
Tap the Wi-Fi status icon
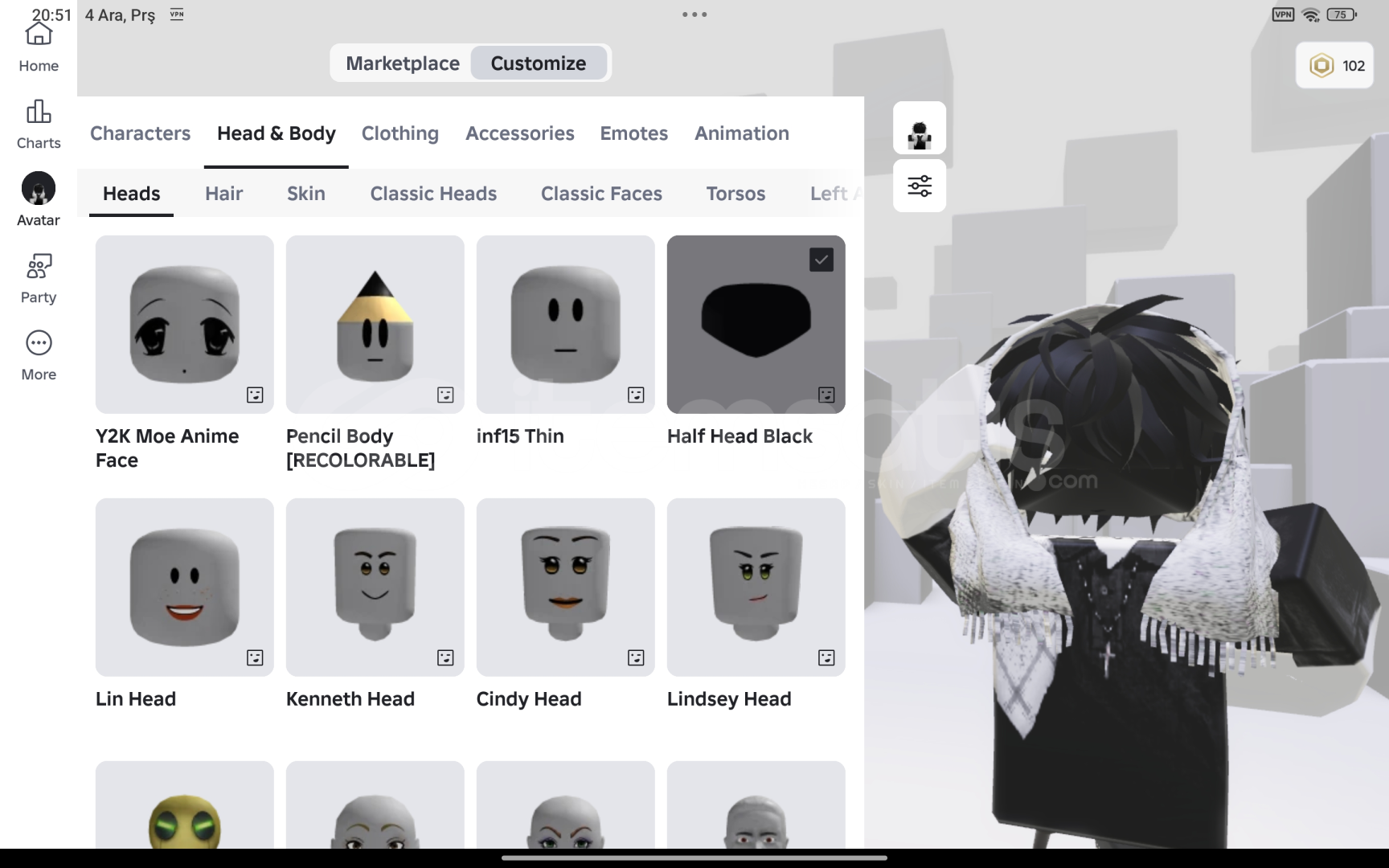click(1311, 14)
